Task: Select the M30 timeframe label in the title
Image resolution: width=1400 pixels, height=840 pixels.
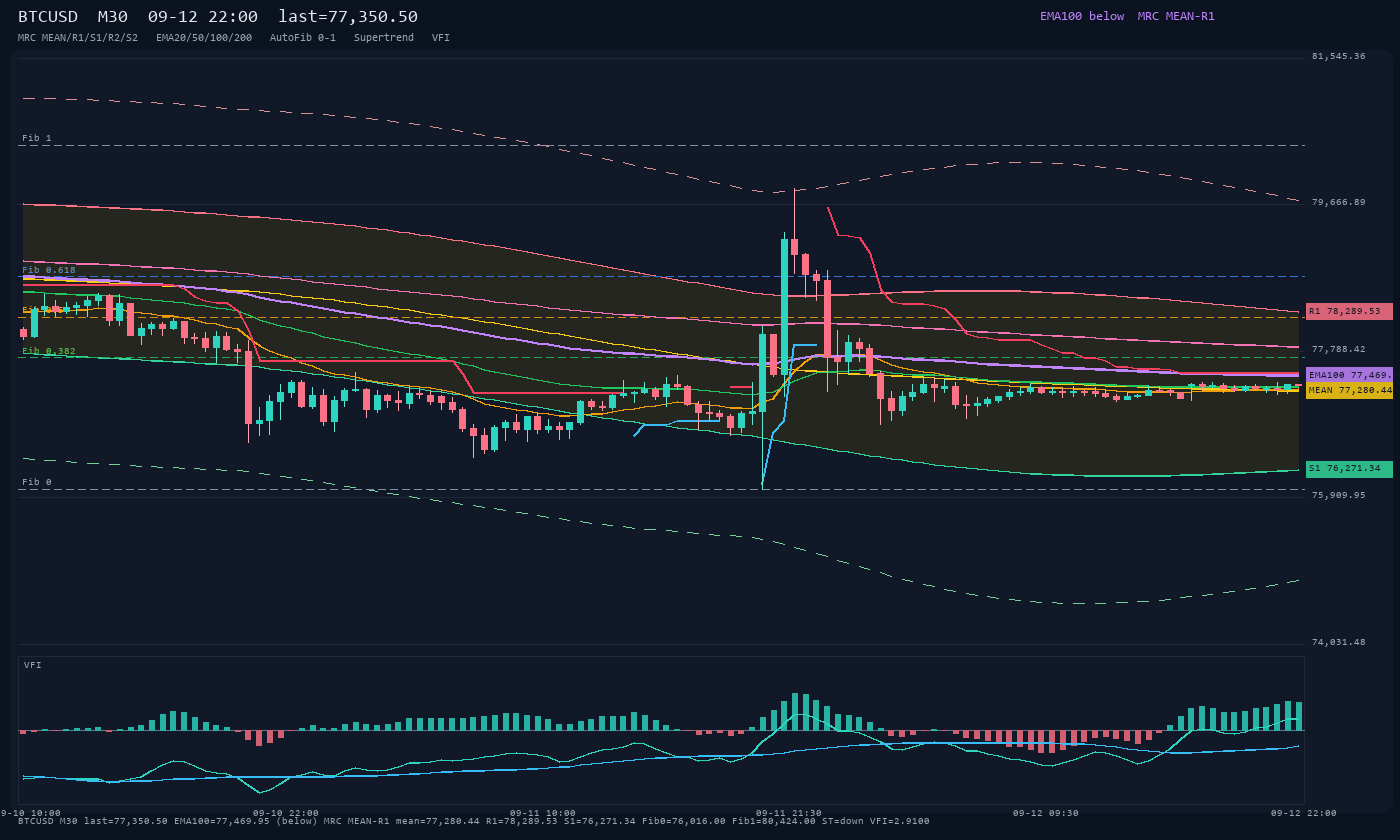Action: [x=113, y=16]
